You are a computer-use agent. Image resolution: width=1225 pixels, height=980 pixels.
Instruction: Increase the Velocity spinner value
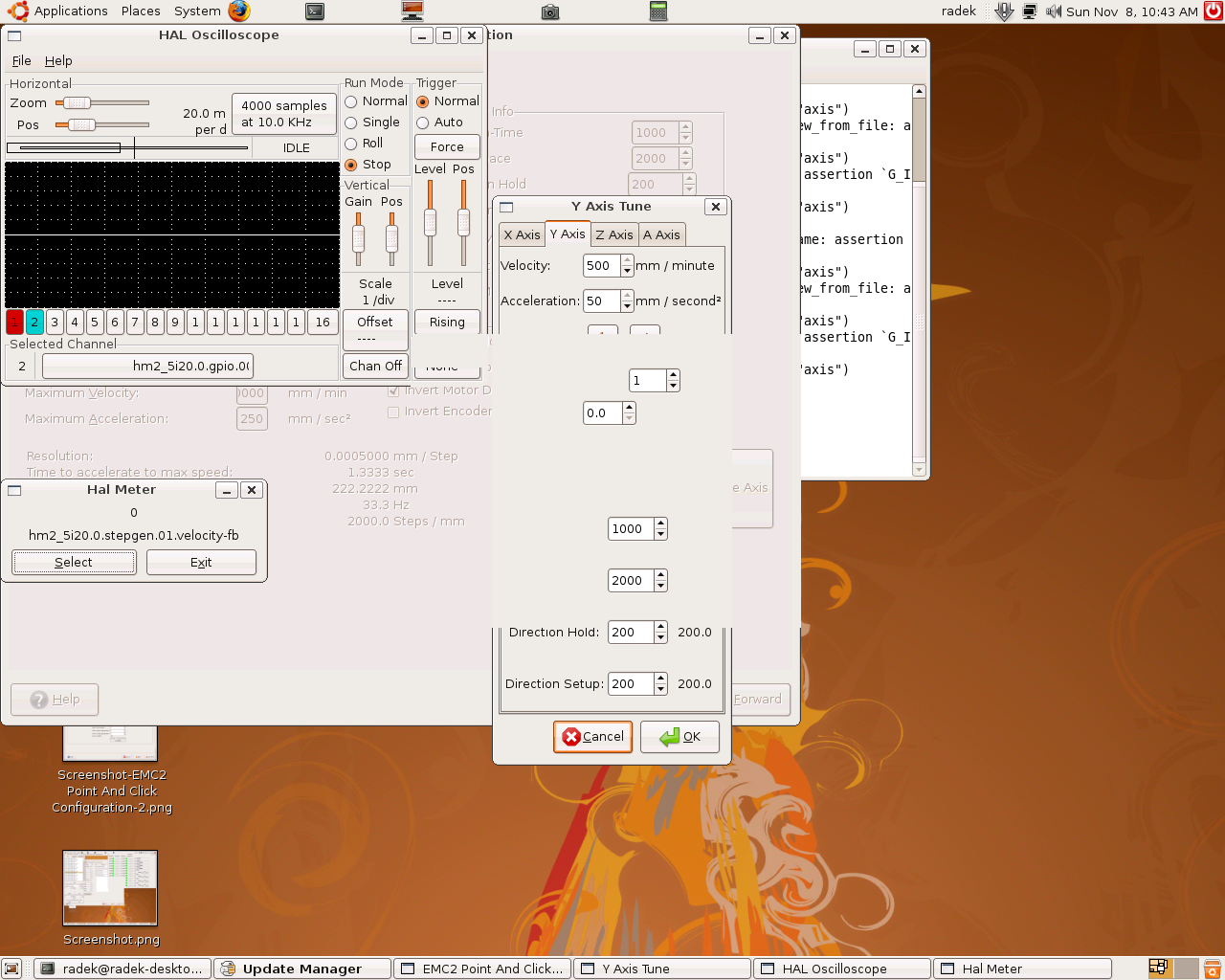[627, 260]
